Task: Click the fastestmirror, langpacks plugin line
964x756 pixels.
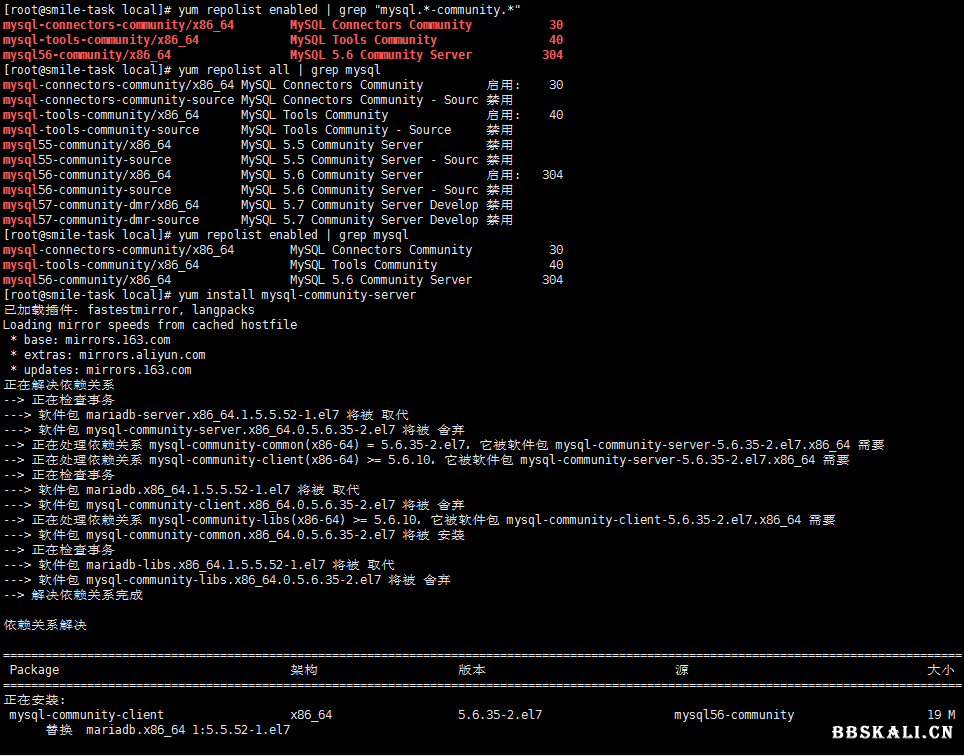Action: [x=128, y=310]
